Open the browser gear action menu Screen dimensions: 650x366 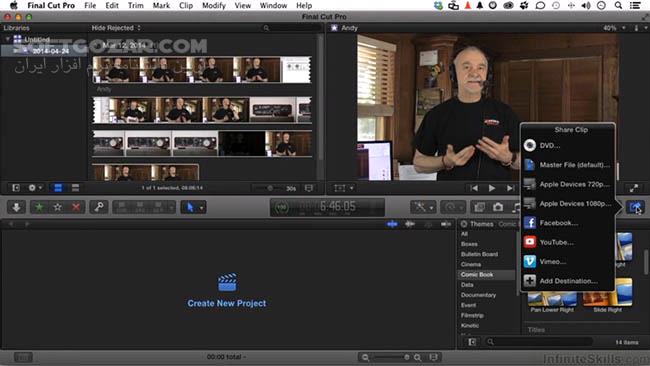(34, 188)
